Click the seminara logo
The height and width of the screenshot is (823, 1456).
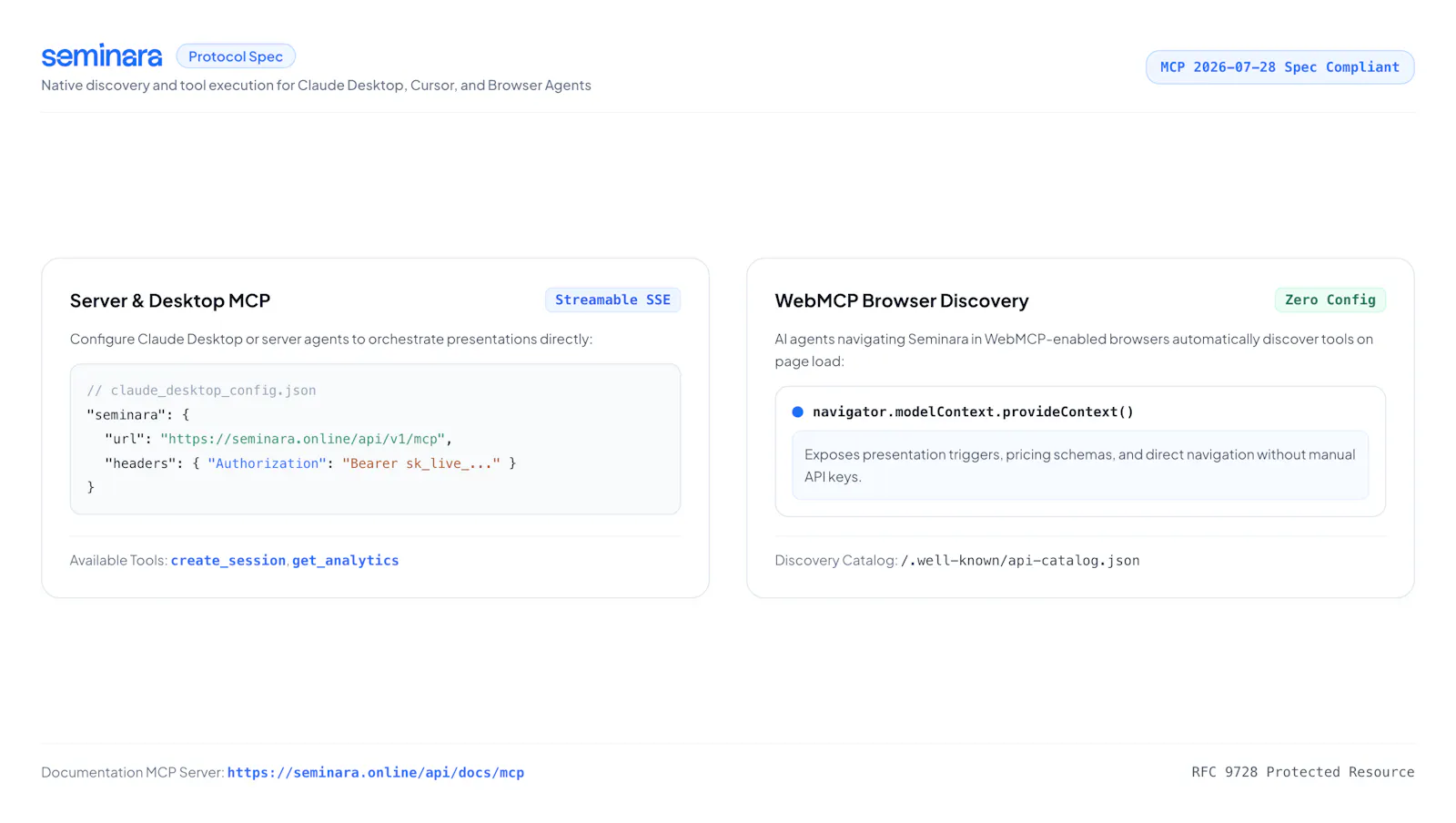coord(102,56)
